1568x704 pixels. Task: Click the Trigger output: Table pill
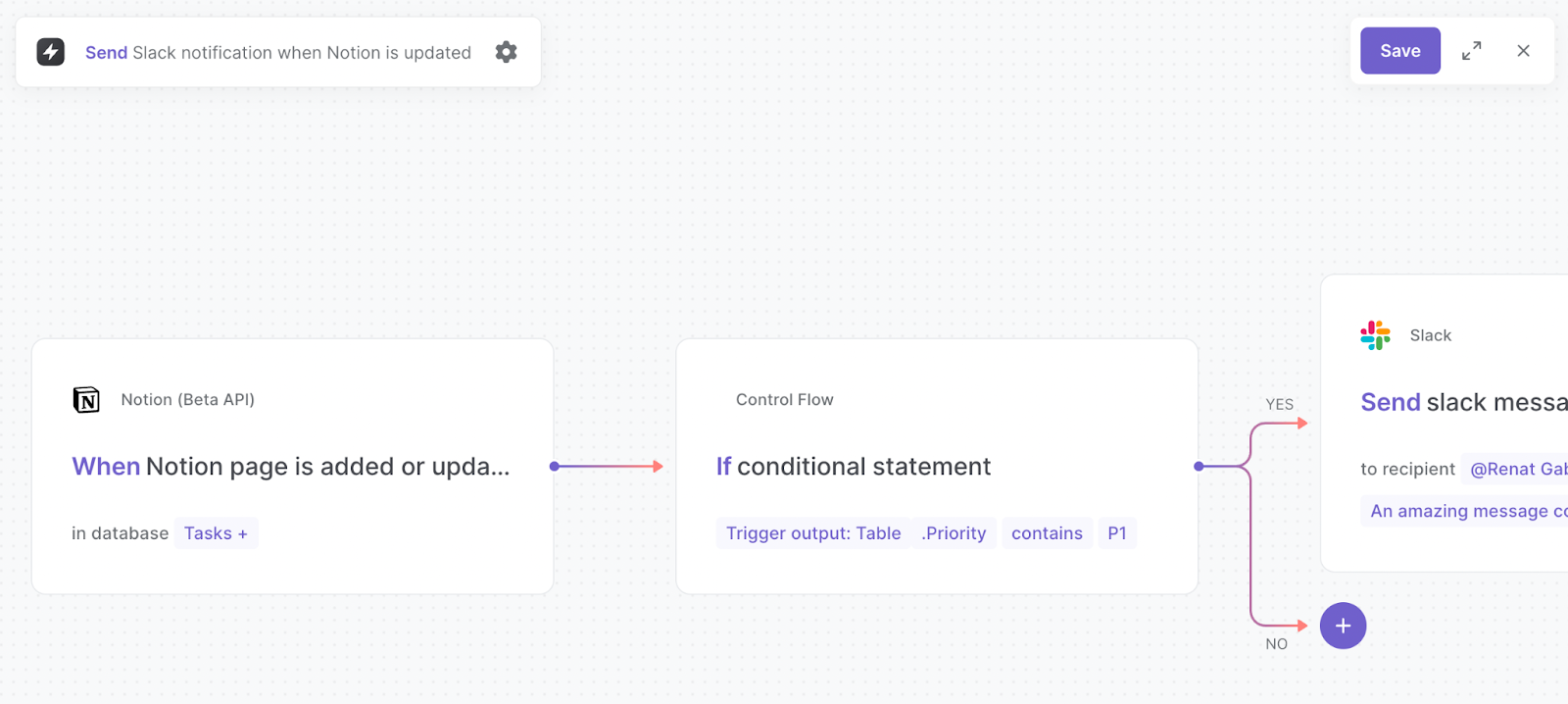tap(812, 532)
